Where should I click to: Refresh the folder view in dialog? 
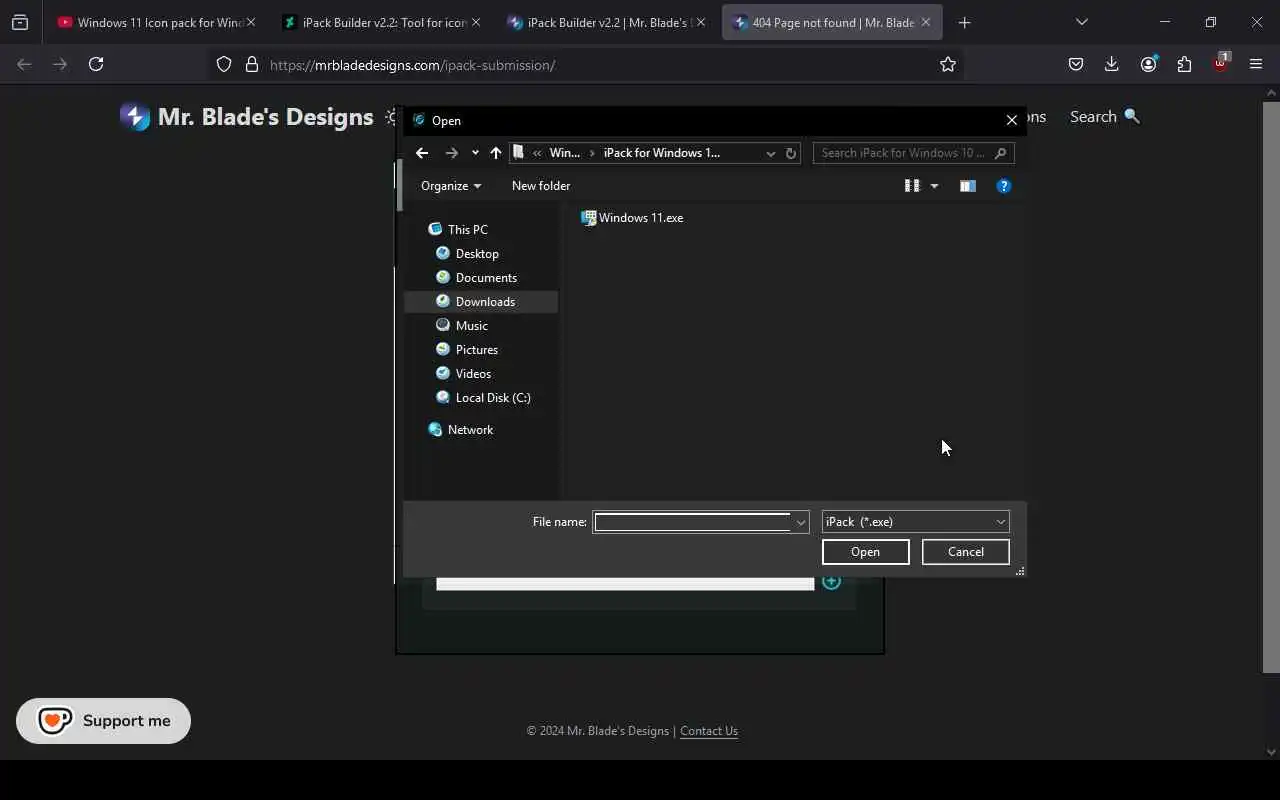[x=791, y=153]
